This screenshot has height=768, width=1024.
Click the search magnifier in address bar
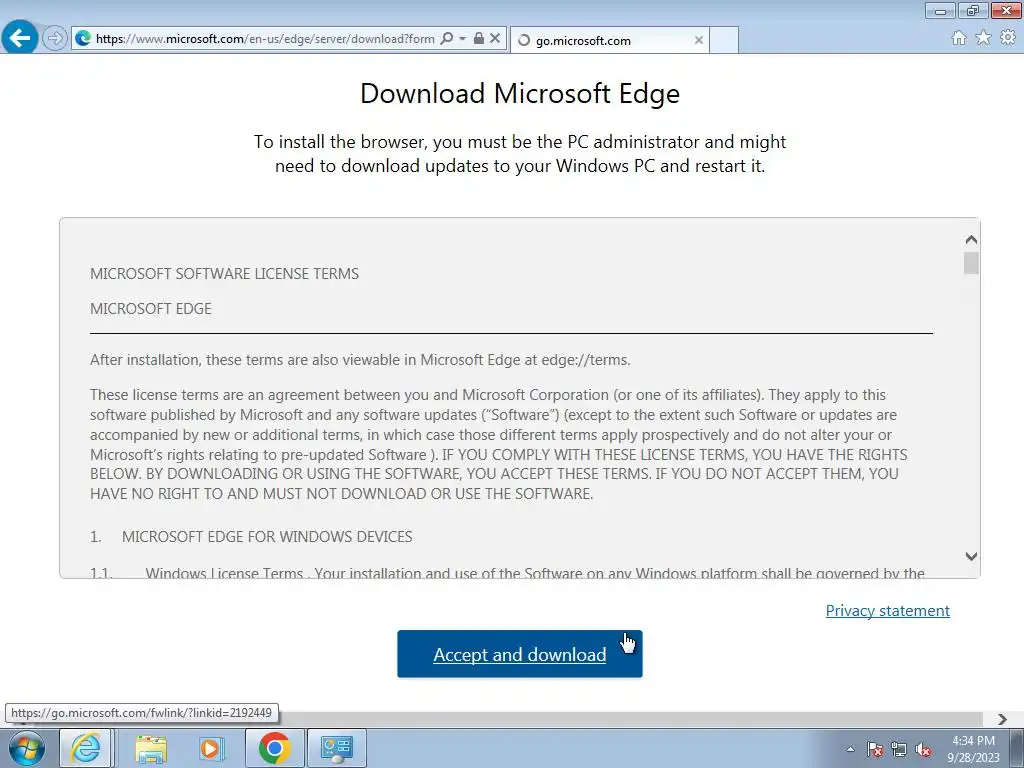tap(447, 39)
